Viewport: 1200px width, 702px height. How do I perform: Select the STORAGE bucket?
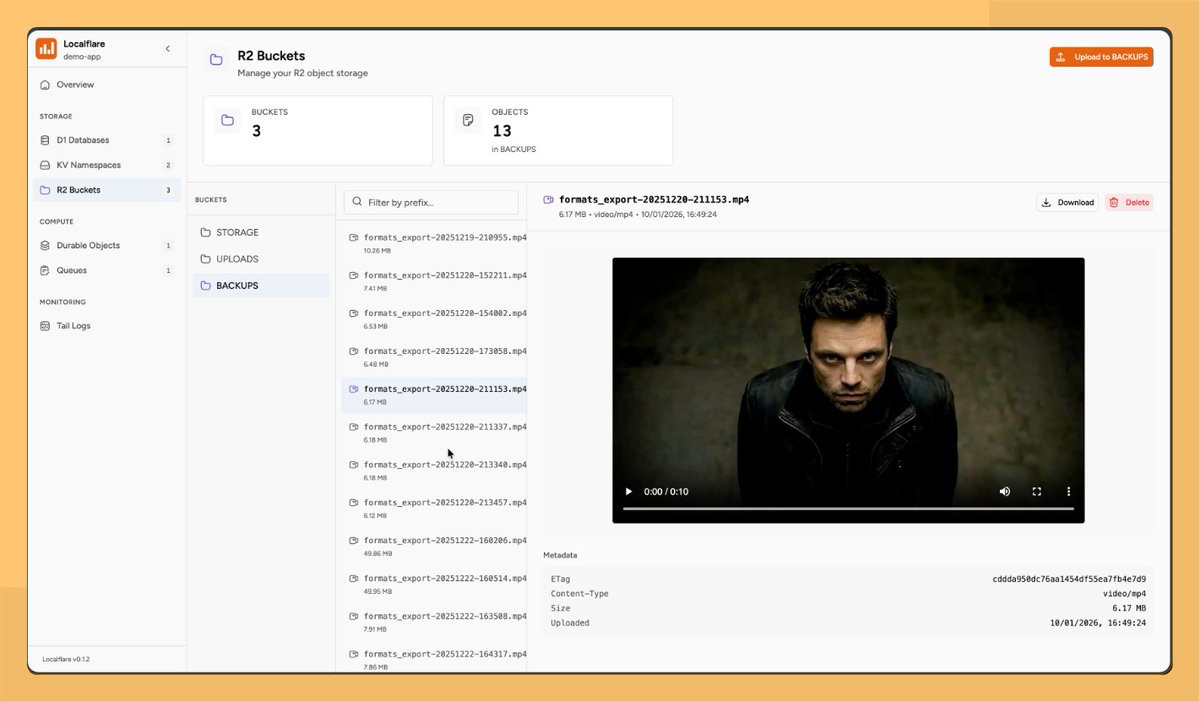pos(260,232)
